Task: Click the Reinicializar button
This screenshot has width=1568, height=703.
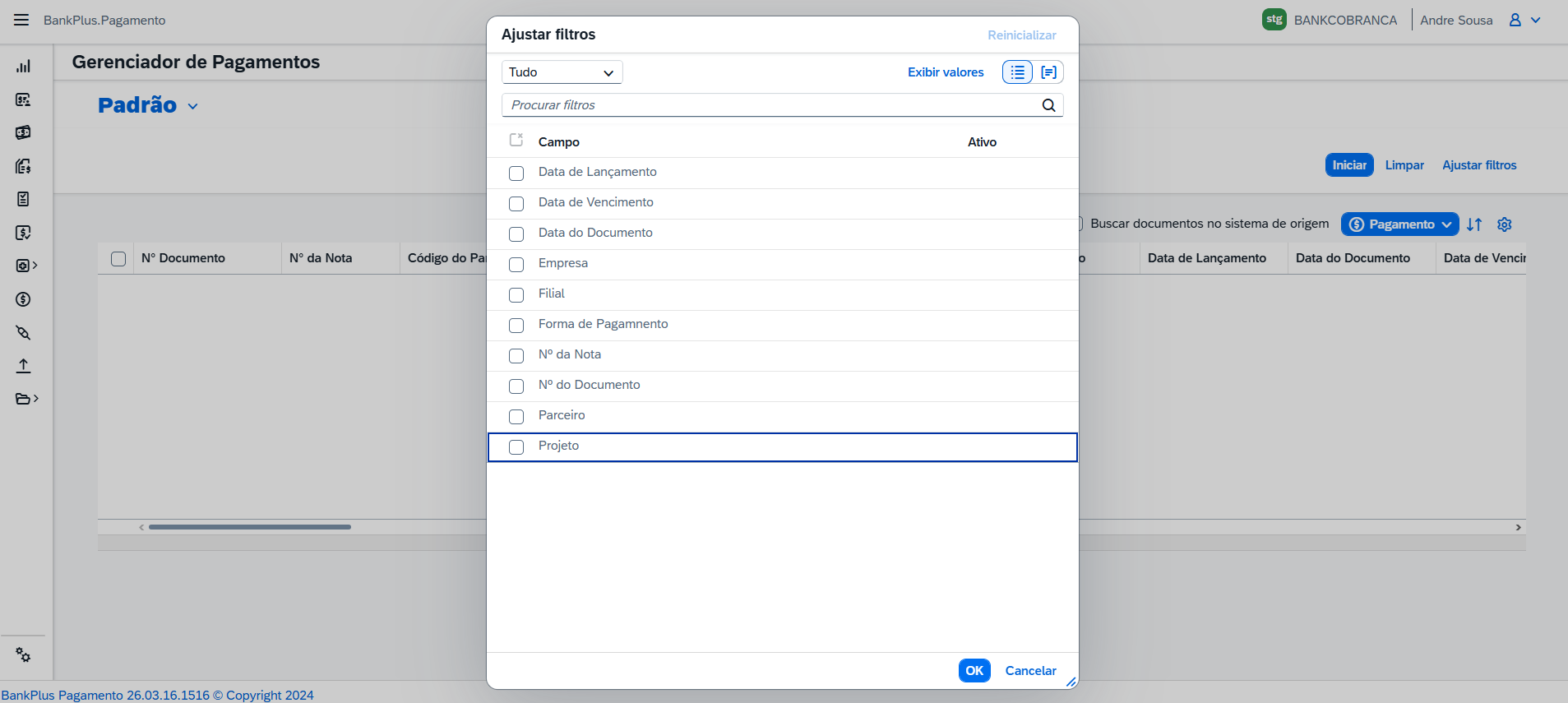Action: click(x=1022, y=35)
